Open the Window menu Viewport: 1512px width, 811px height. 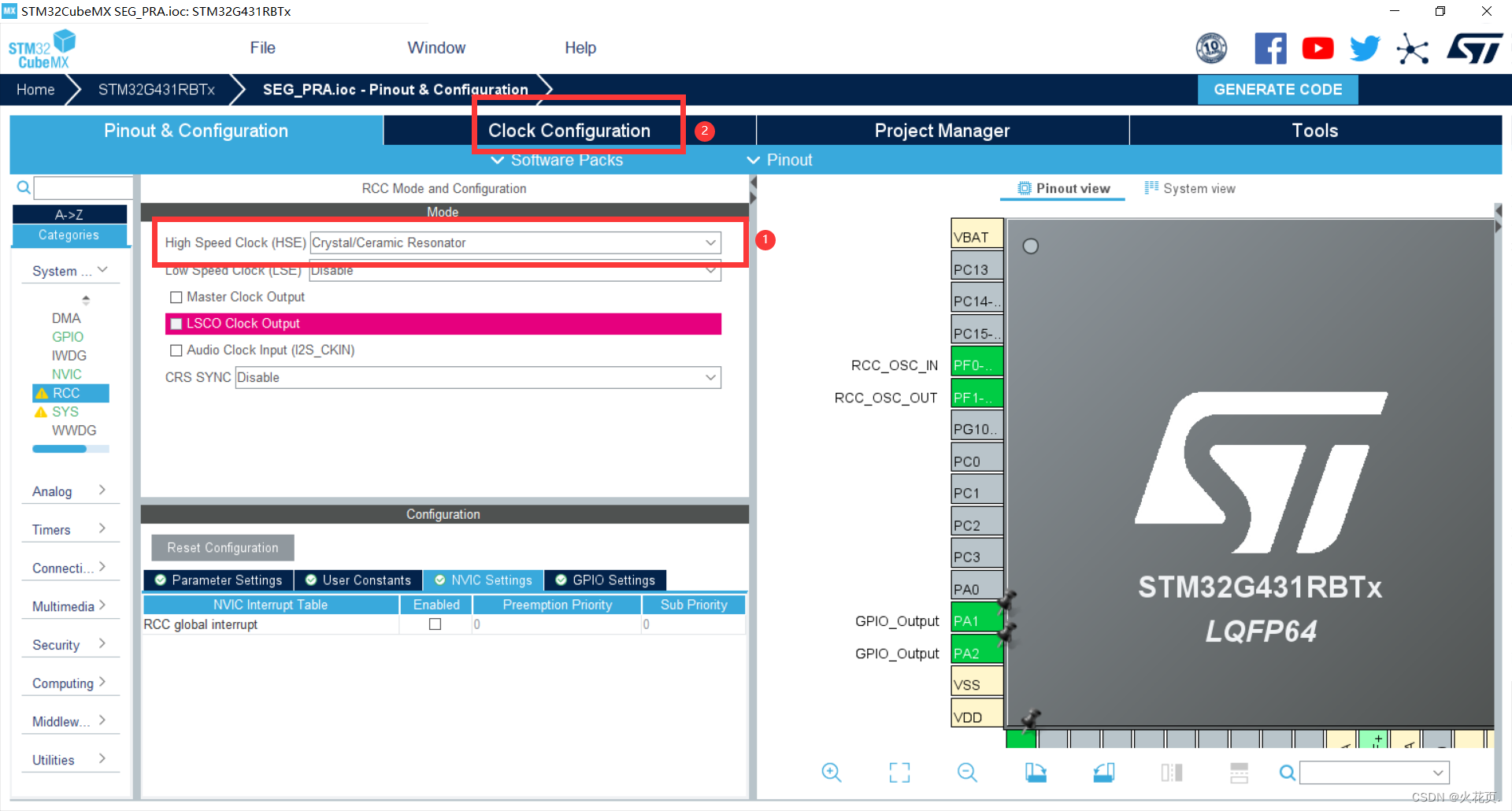(x=436, y=48)
